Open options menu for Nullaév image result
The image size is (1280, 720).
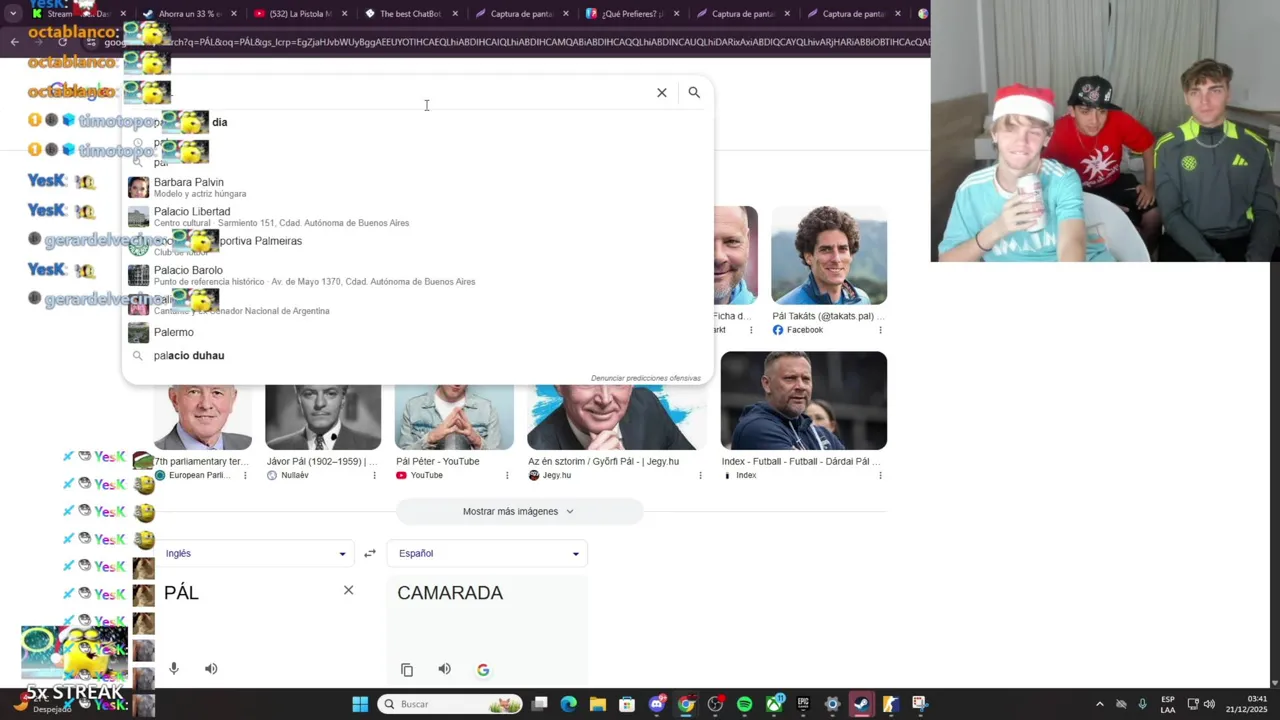pyautogui.click(x=375, y=475)
